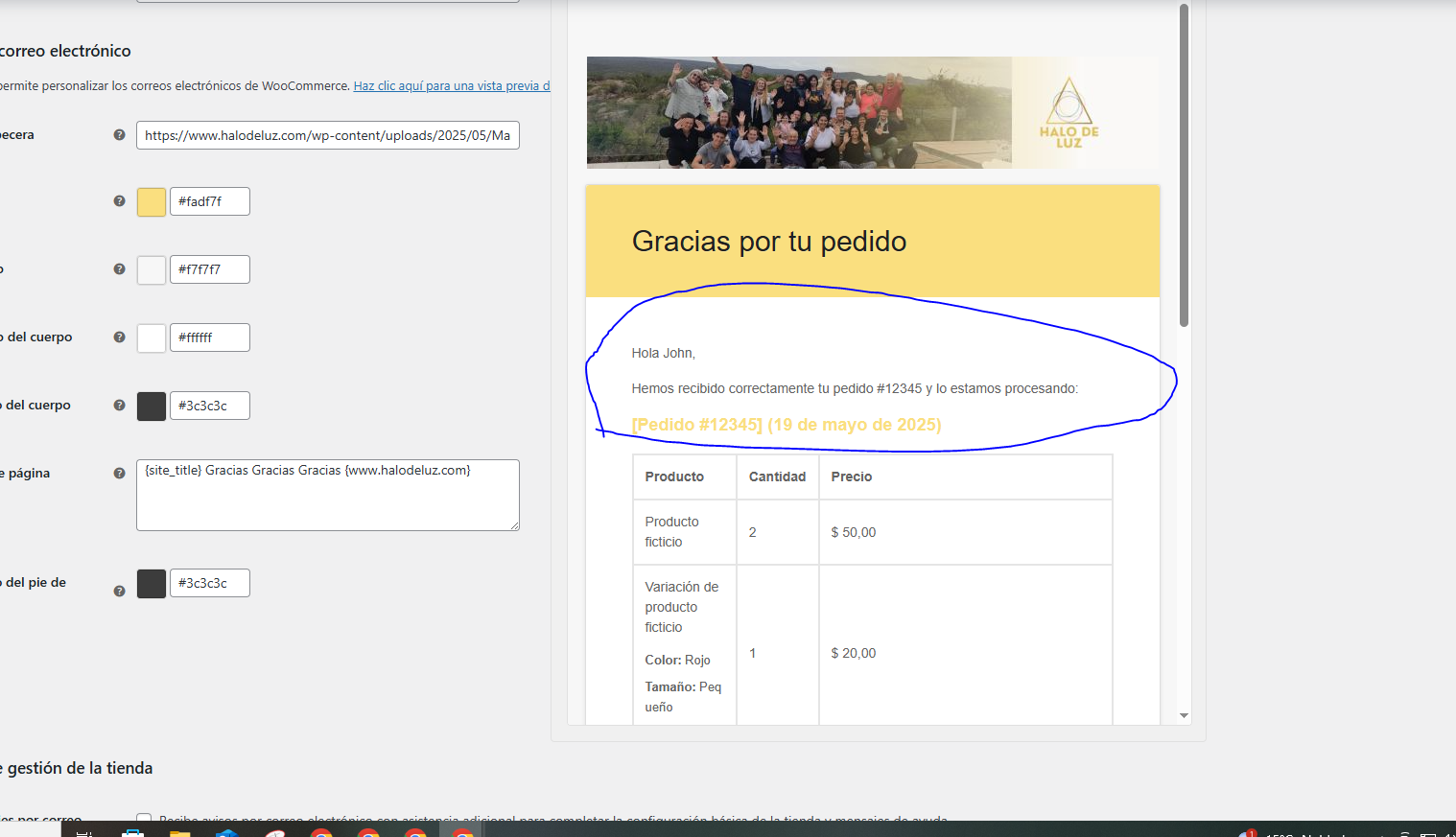Click the 'Precio' table column header

[x=852, y=477]
